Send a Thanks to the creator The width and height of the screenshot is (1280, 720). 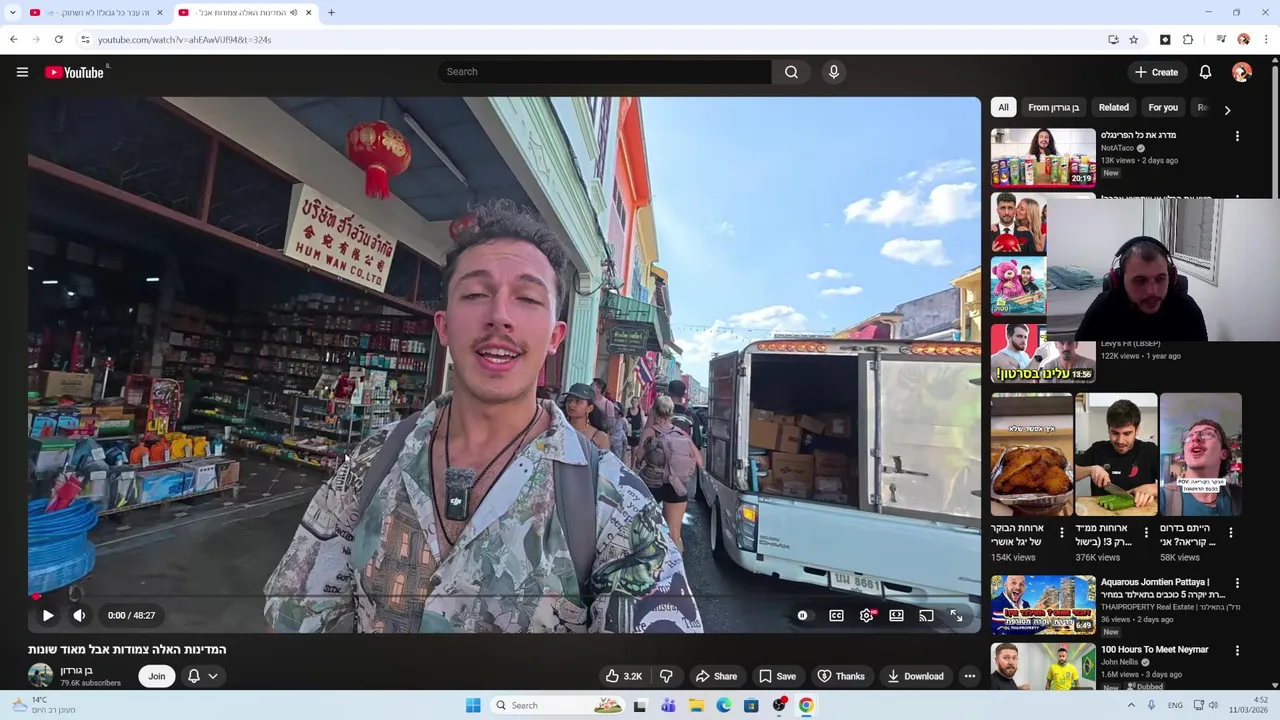(x=841, y=676)
